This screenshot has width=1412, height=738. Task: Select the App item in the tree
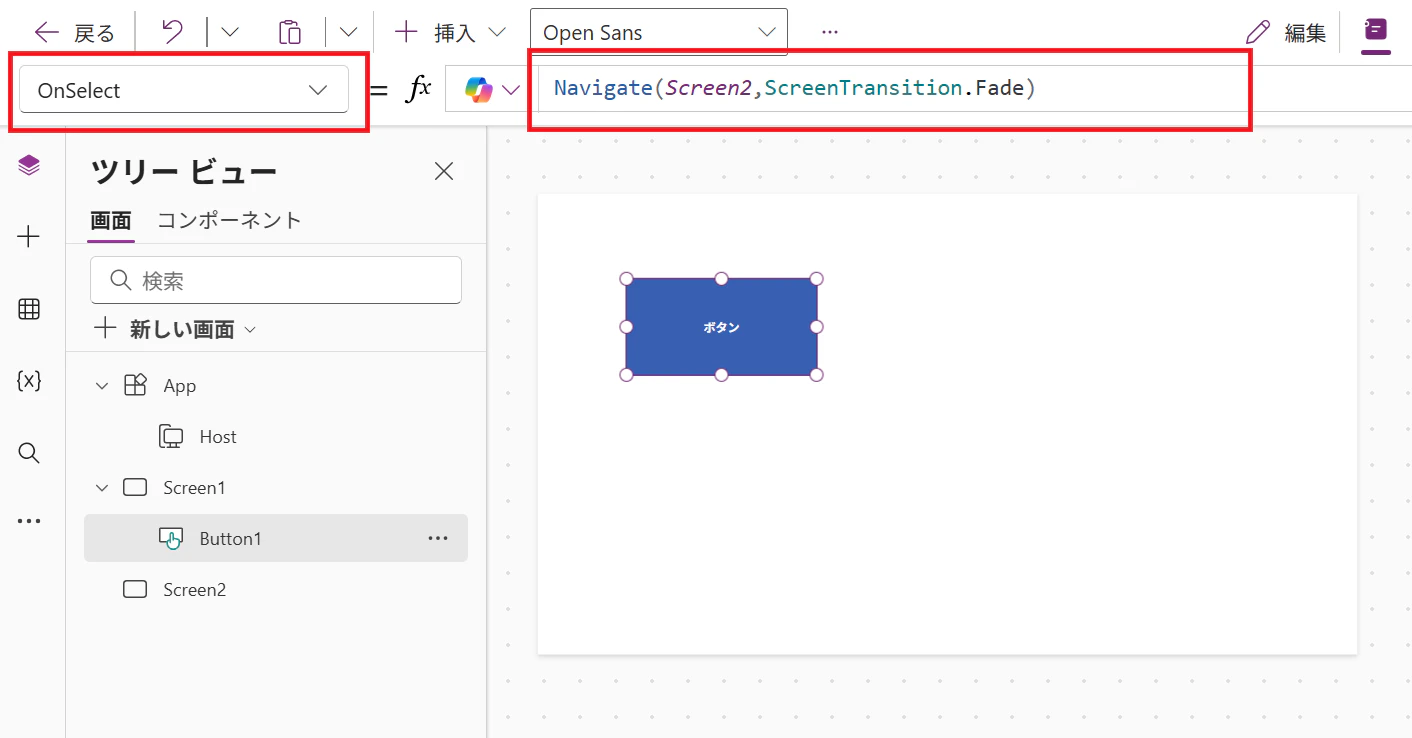tap(180, 386)
